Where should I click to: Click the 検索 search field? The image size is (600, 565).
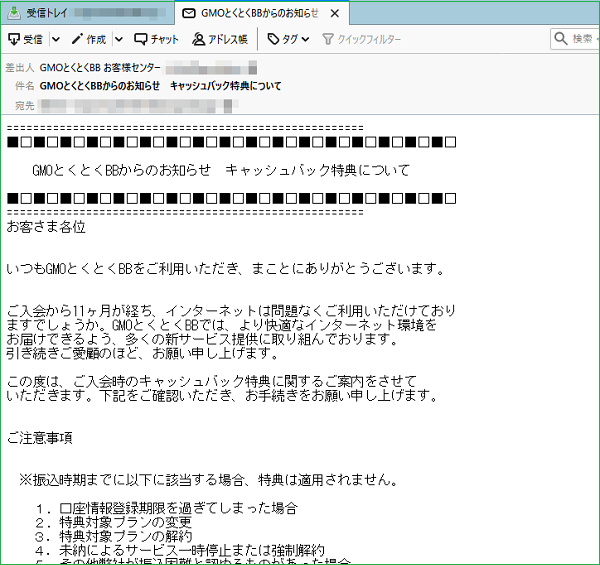(575, 39)
